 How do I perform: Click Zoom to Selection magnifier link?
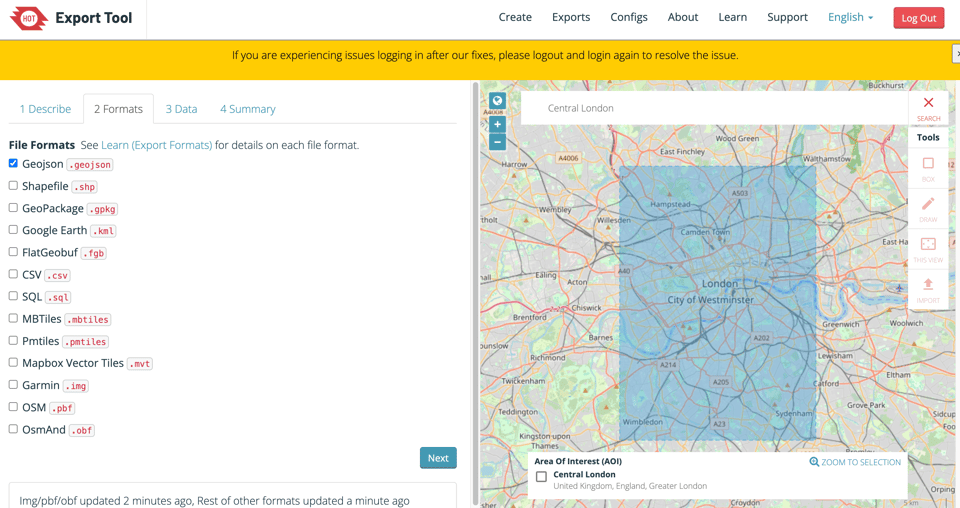855,462
